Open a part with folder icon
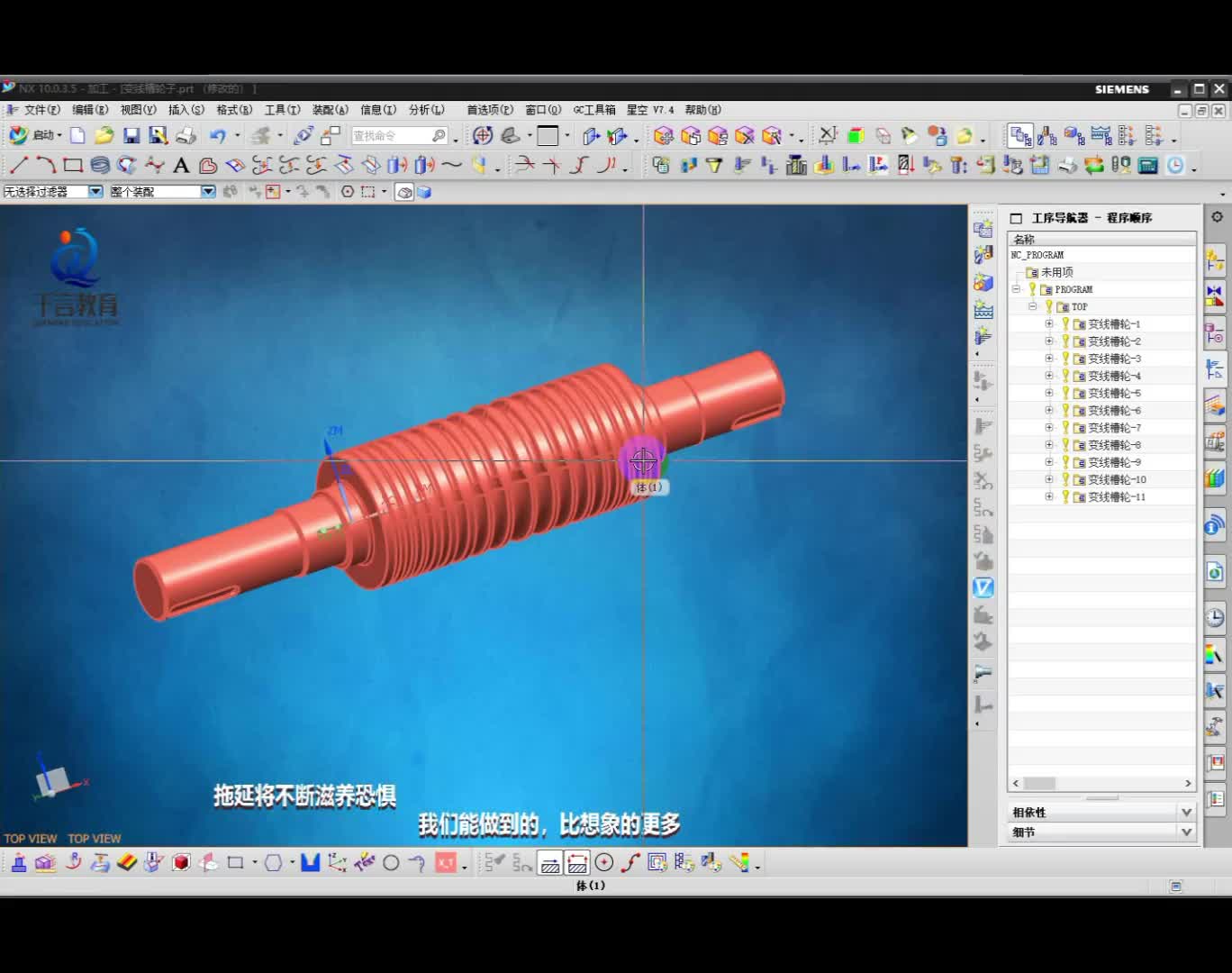This screenshot has height=973, width=1232. pos(104,135)
